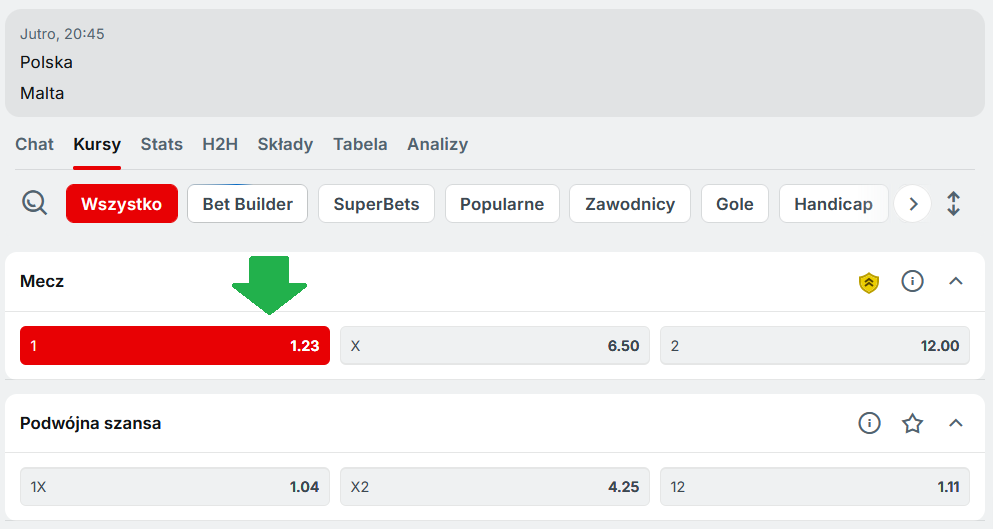Screen dimensions: 993x529
Task: Click the expand/collapse all markets arrows icon
Action: click(953, 204)
